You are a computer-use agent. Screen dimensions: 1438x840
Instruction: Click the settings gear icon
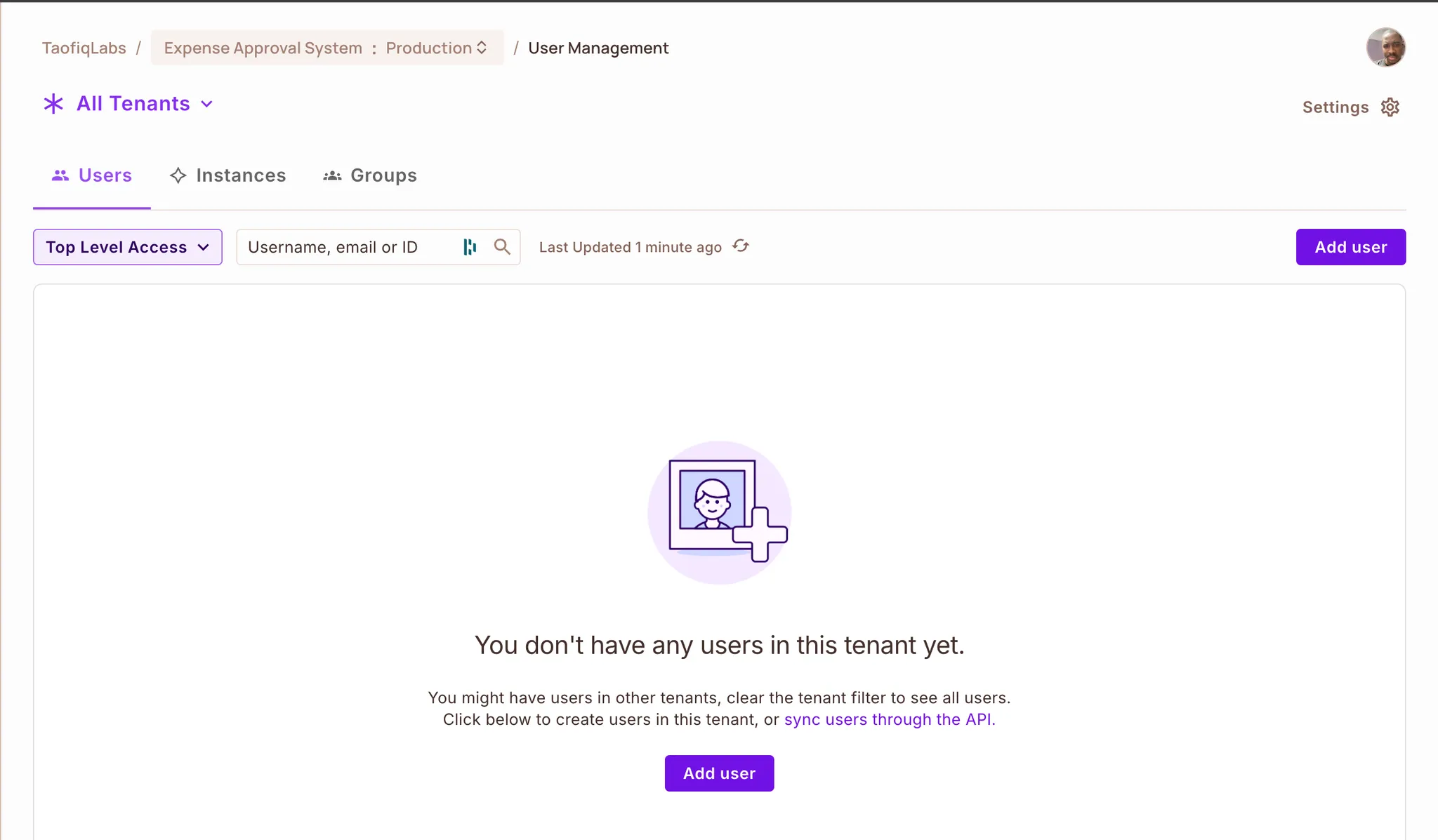(x=1390, y=107)
